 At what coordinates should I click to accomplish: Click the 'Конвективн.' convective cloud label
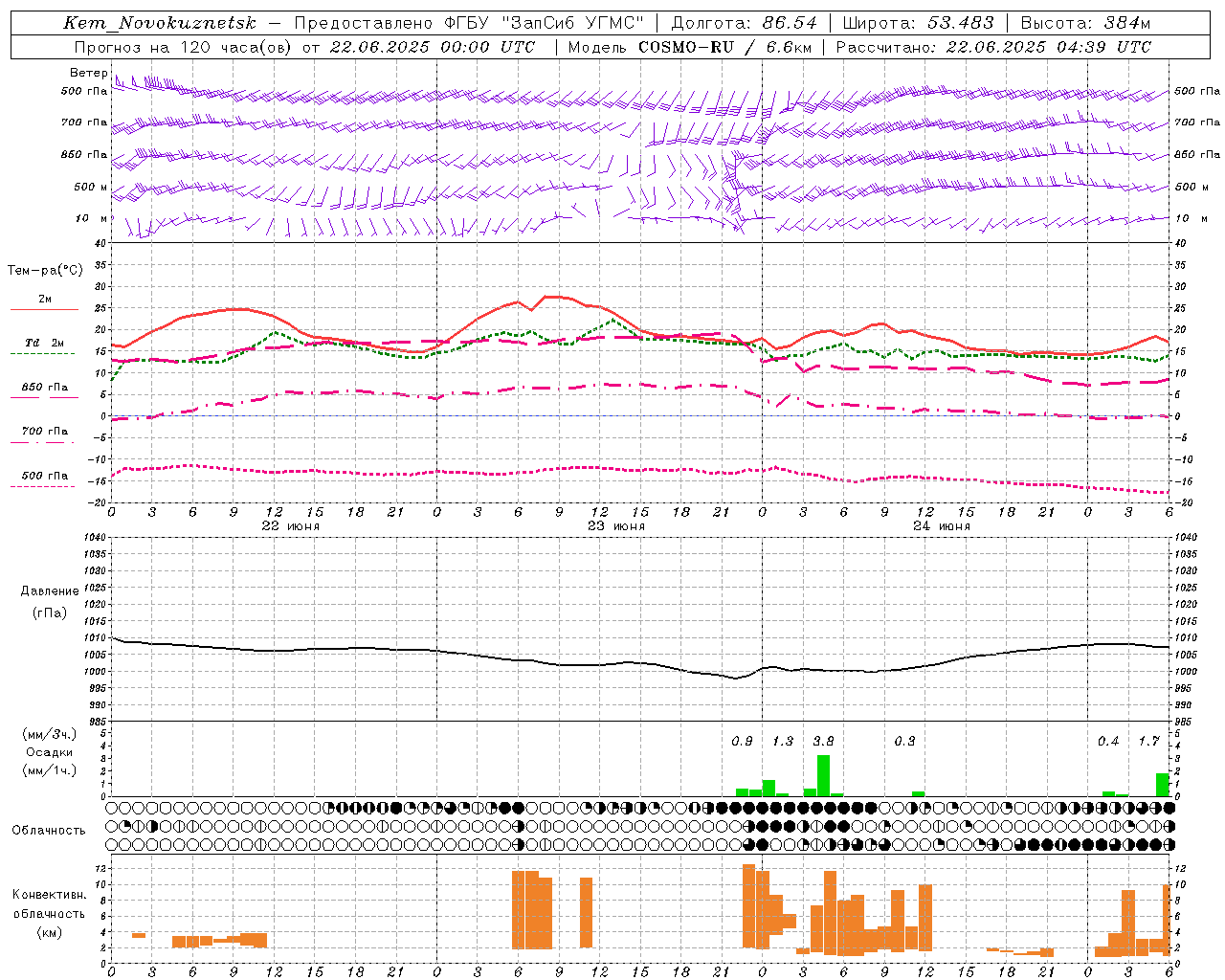click(49, 895)
